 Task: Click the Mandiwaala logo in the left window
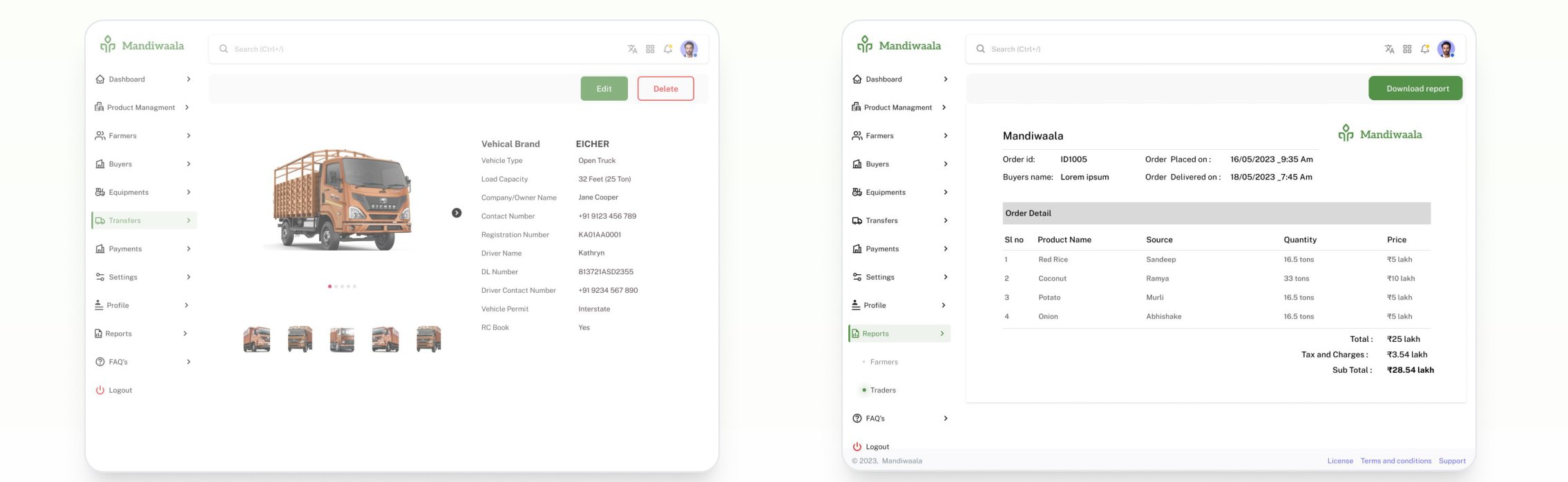142,45
